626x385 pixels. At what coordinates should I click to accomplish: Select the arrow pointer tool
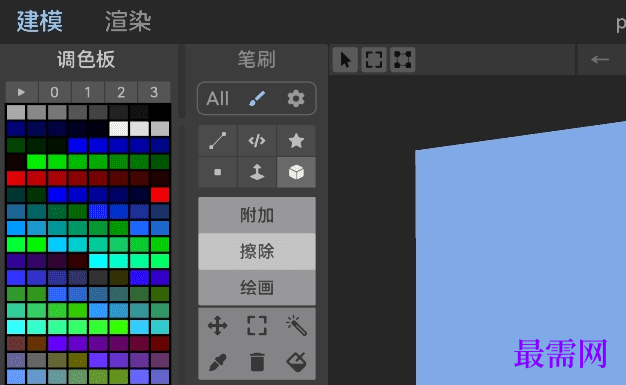(345, 60)
